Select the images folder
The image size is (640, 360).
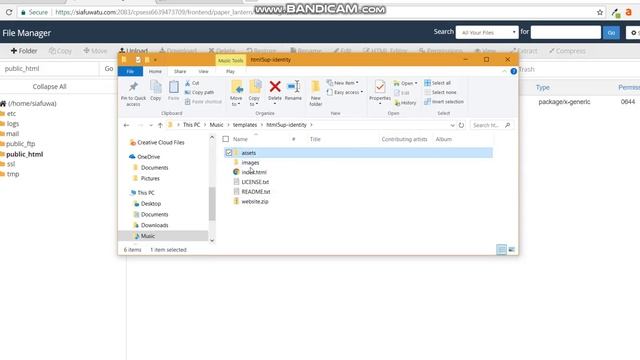click(250, 162)
